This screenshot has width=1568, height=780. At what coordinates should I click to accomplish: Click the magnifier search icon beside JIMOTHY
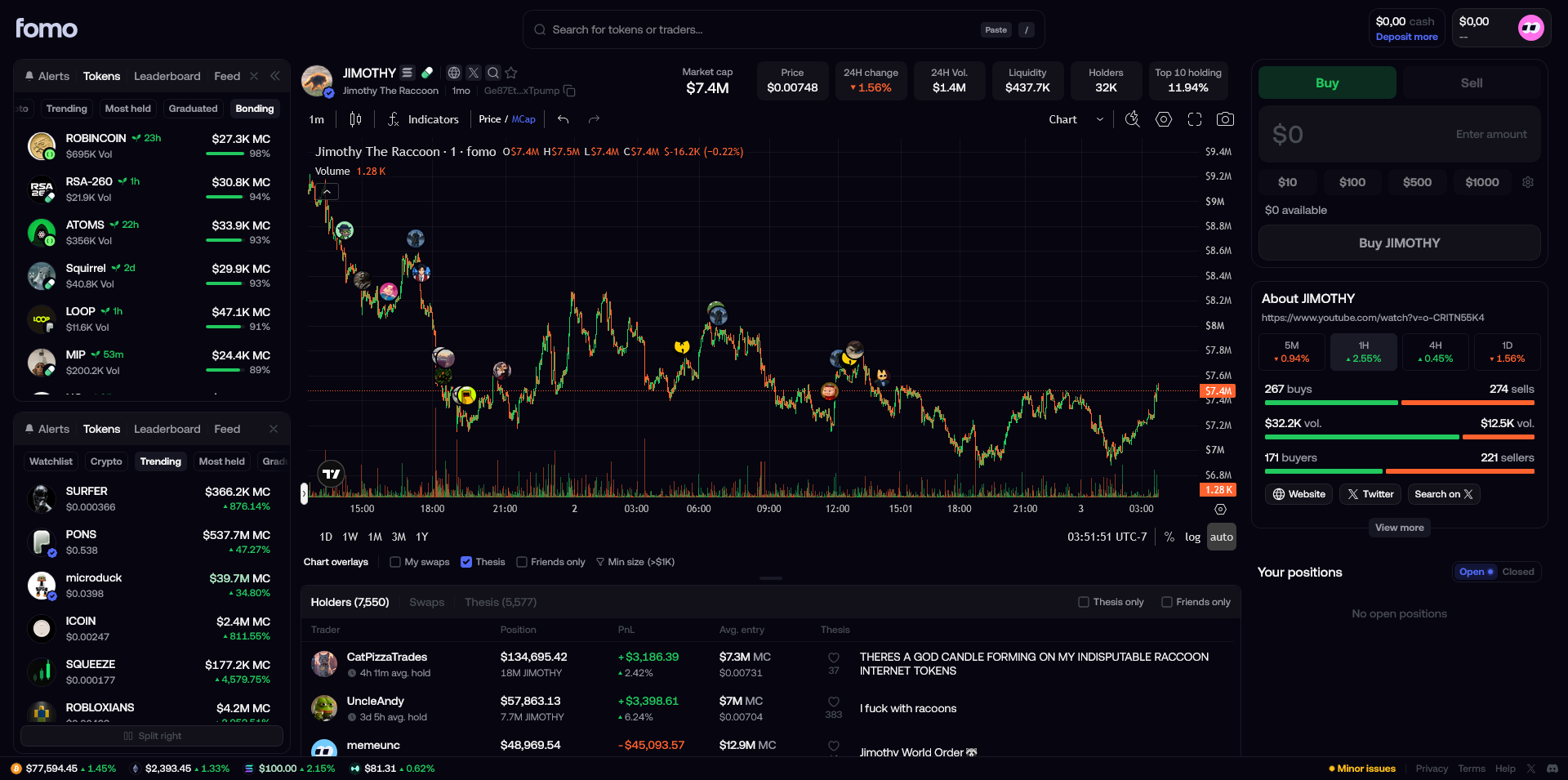coord(493,73)
